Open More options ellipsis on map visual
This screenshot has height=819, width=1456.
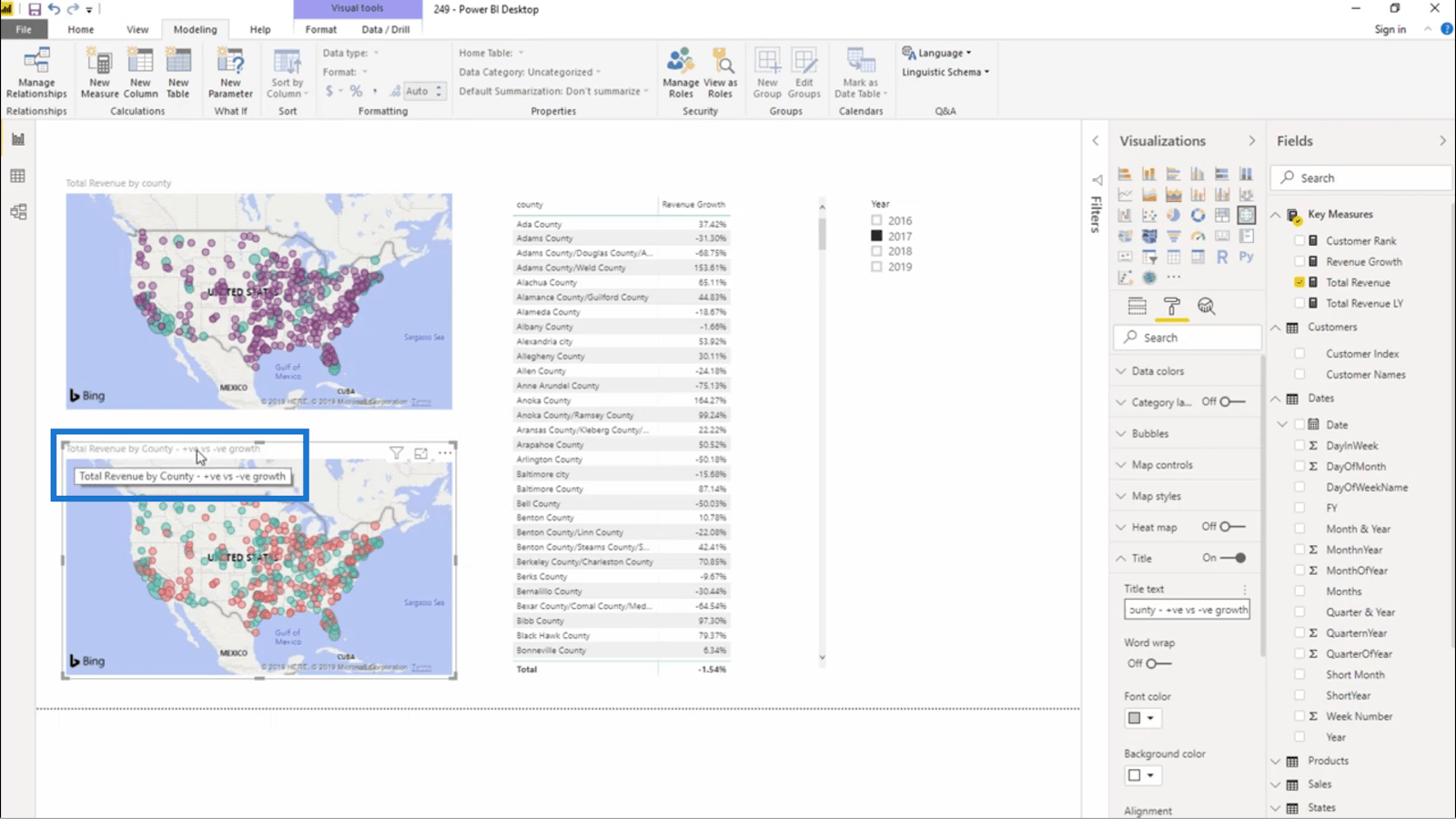click(x=445, y=453)
